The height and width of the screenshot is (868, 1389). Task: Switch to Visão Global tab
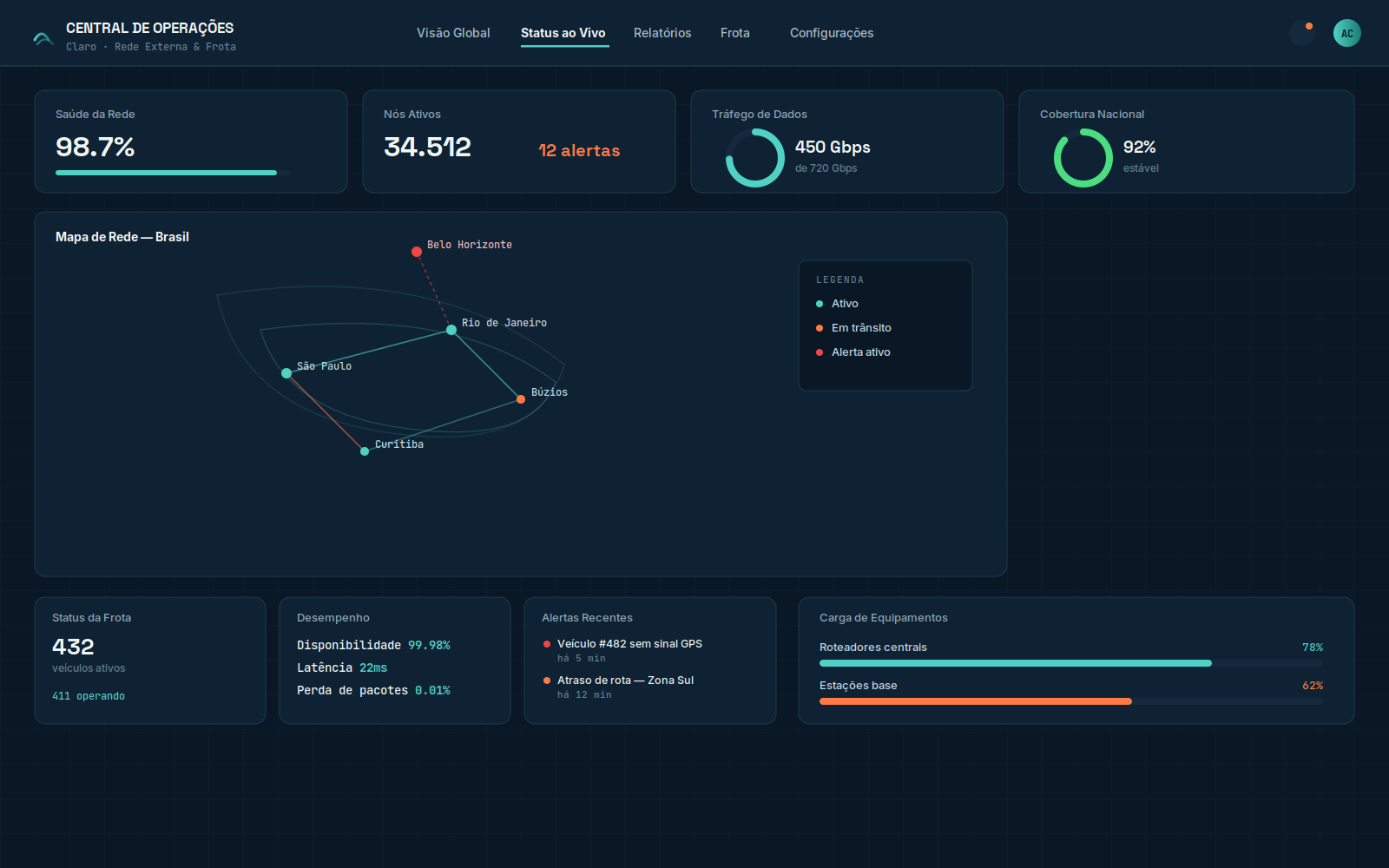click(x=453, y=33)
